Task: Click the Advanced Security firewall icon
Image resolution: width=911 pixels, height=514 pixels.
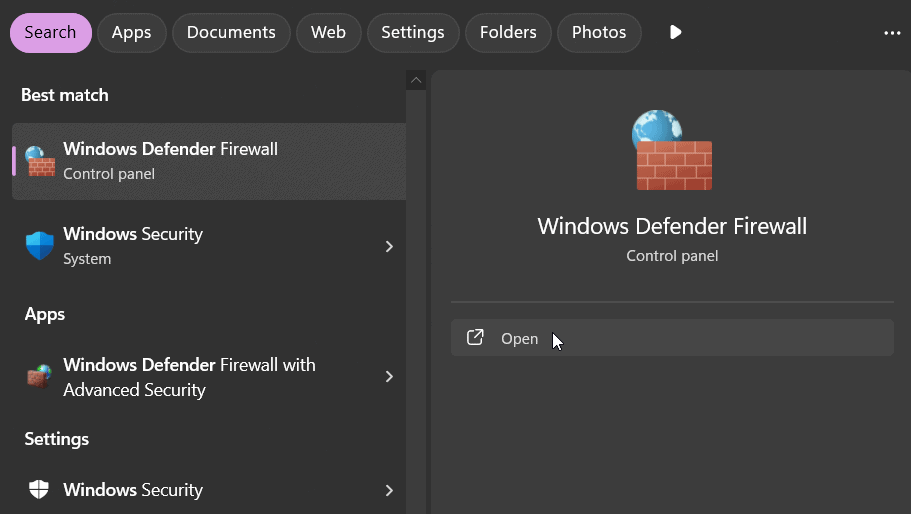Action: 40,376
